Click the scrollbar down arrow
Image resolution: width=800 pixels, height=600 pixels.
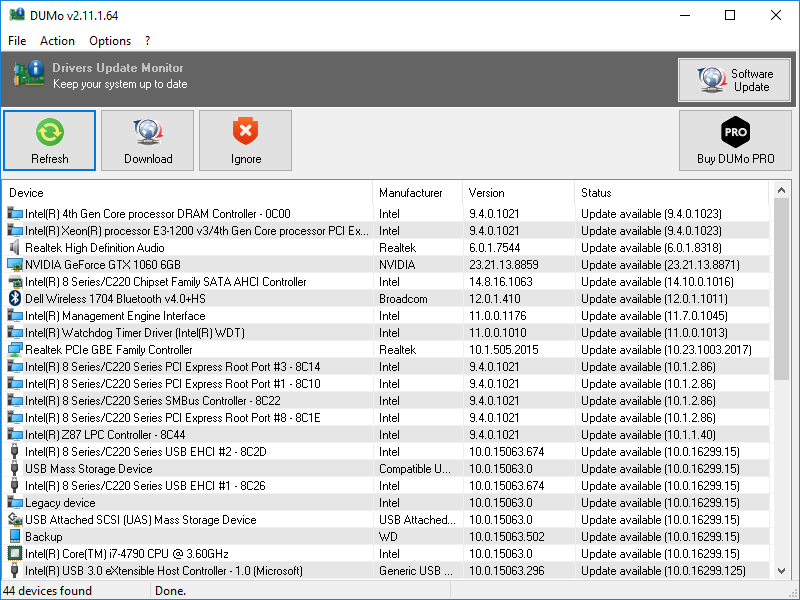[x=781, y=570]
